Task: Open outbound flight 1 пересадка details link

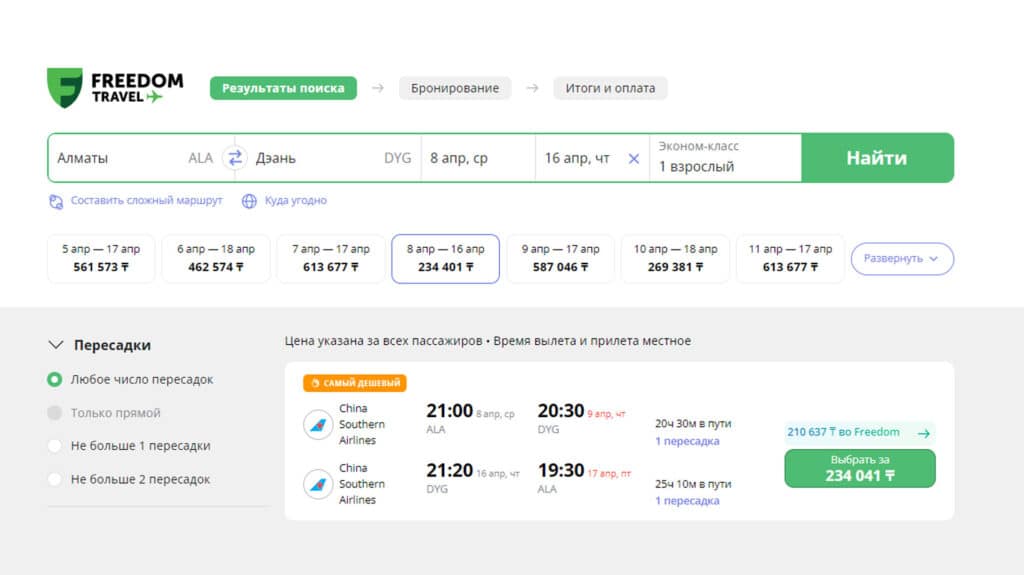Action: [686, 441]
